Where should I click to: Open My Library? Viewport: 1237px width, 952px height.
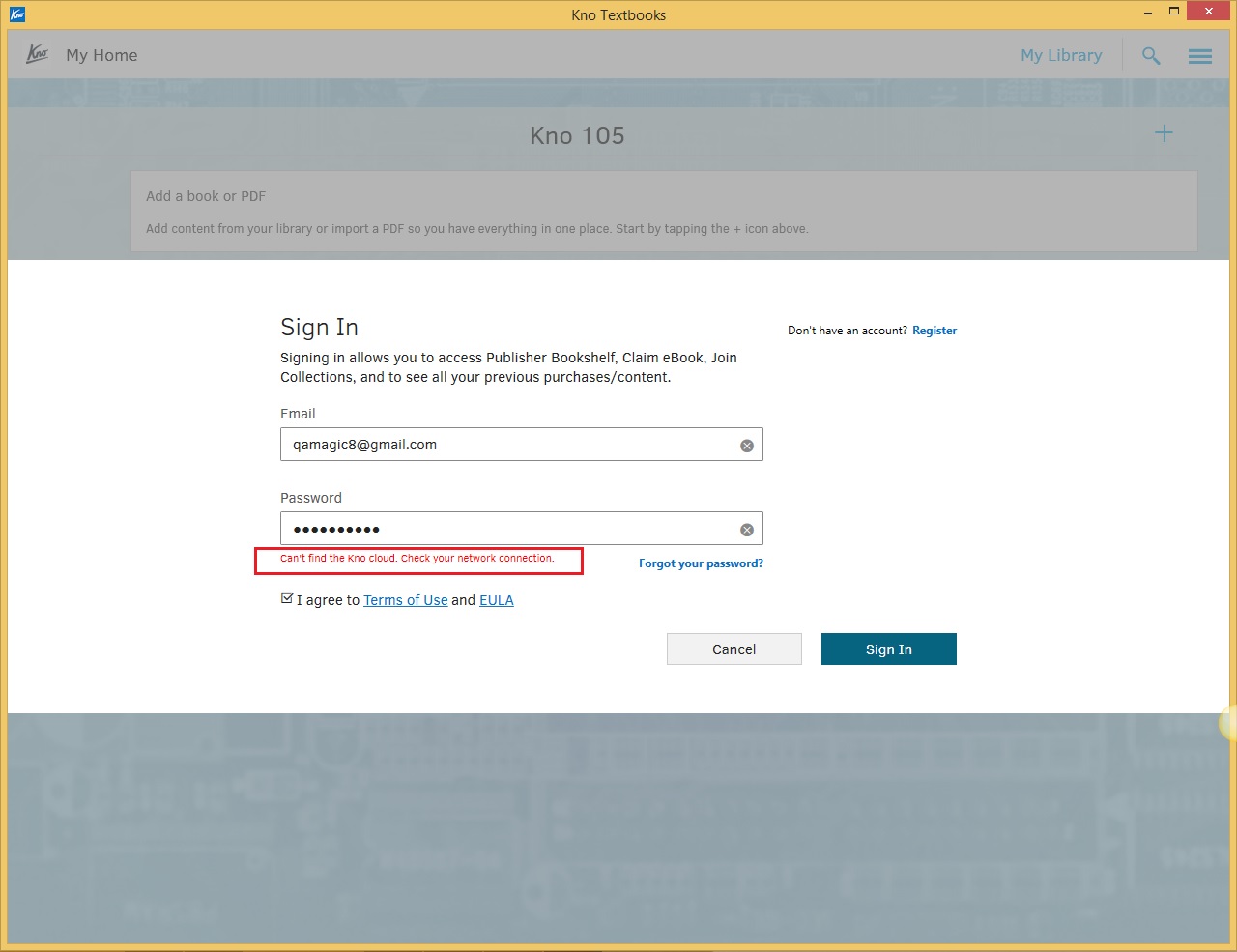coord(1061,55)
